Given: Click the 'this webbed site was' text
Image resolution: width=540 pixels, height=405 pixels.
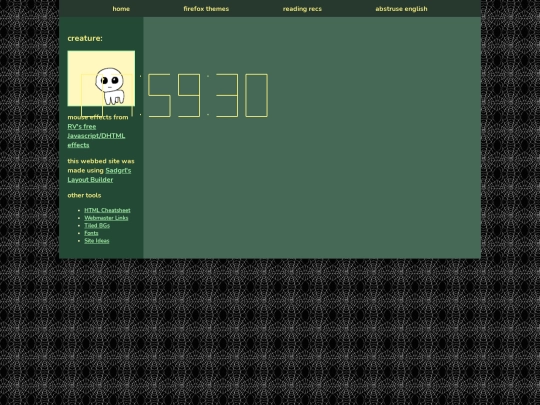Looking at the screenshot, I should pyautogui.click(x=101, y=161).
